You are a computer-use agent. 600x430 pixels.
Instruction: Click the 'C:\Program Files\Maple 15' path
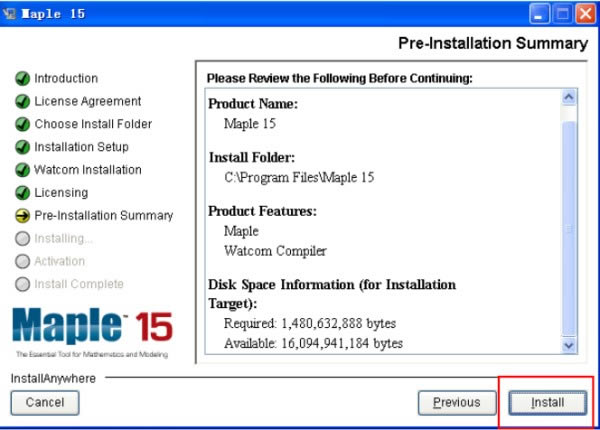pyautogui.click(x=299, y=178)
